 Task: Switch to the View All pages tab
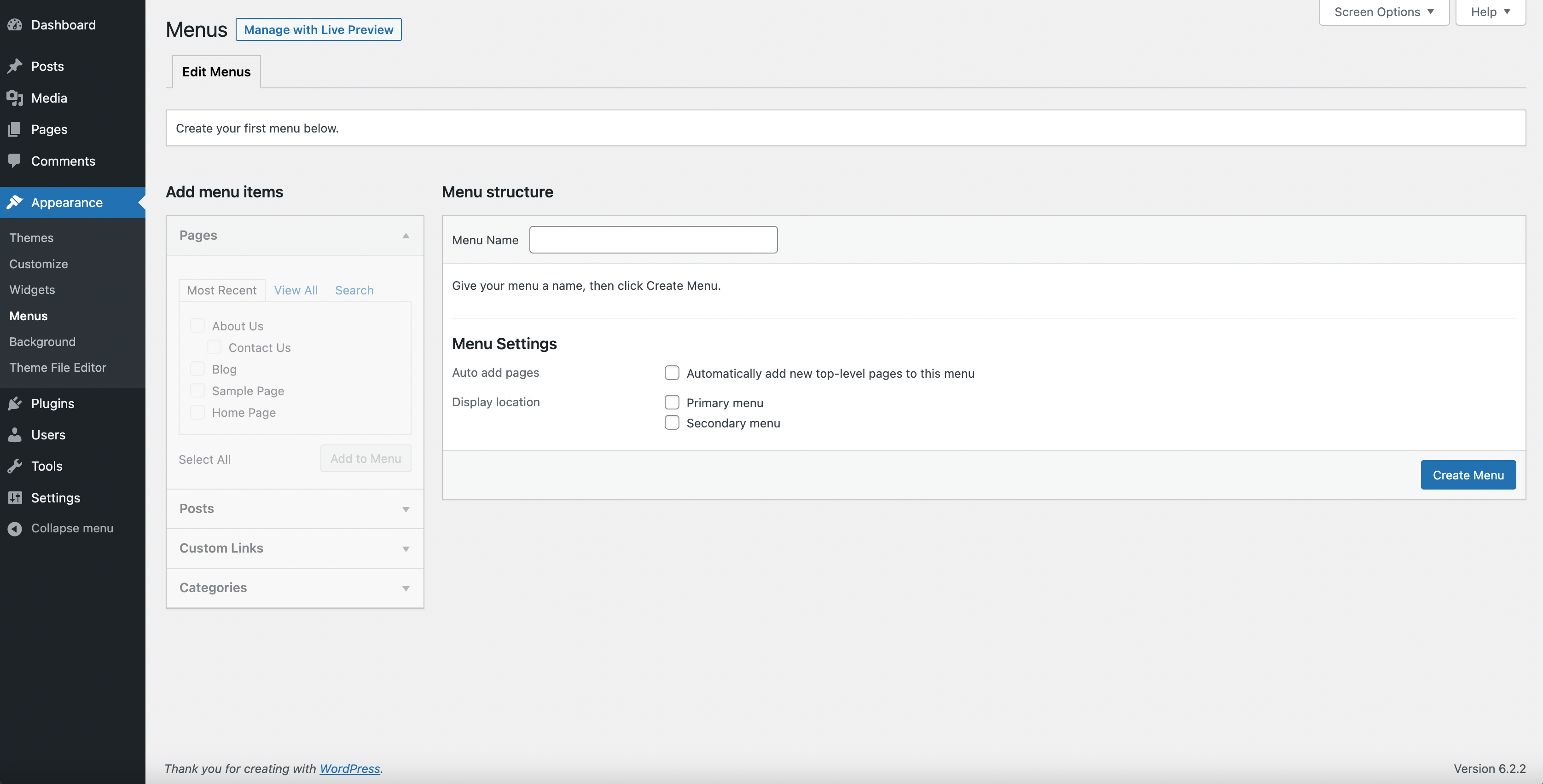[296, 290]
